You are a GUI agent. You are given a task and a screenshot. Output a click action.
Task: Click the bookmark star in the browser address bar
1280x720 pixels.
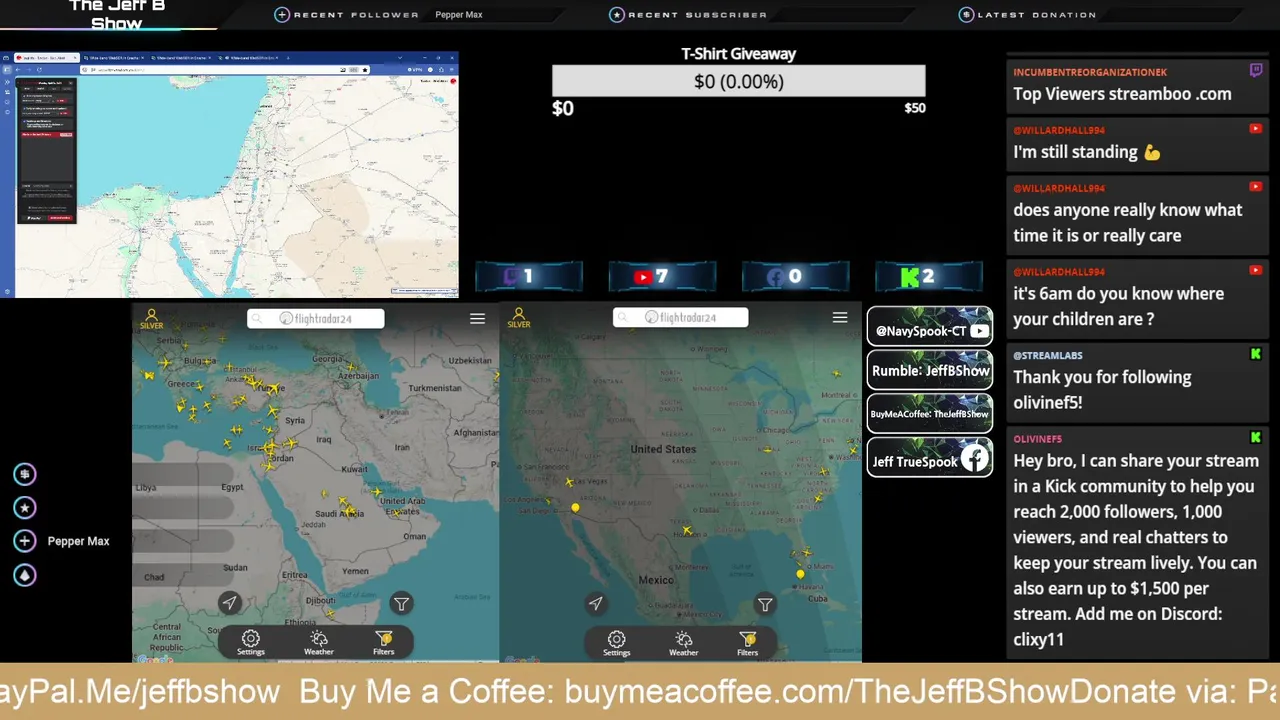[x=365, y=69]
